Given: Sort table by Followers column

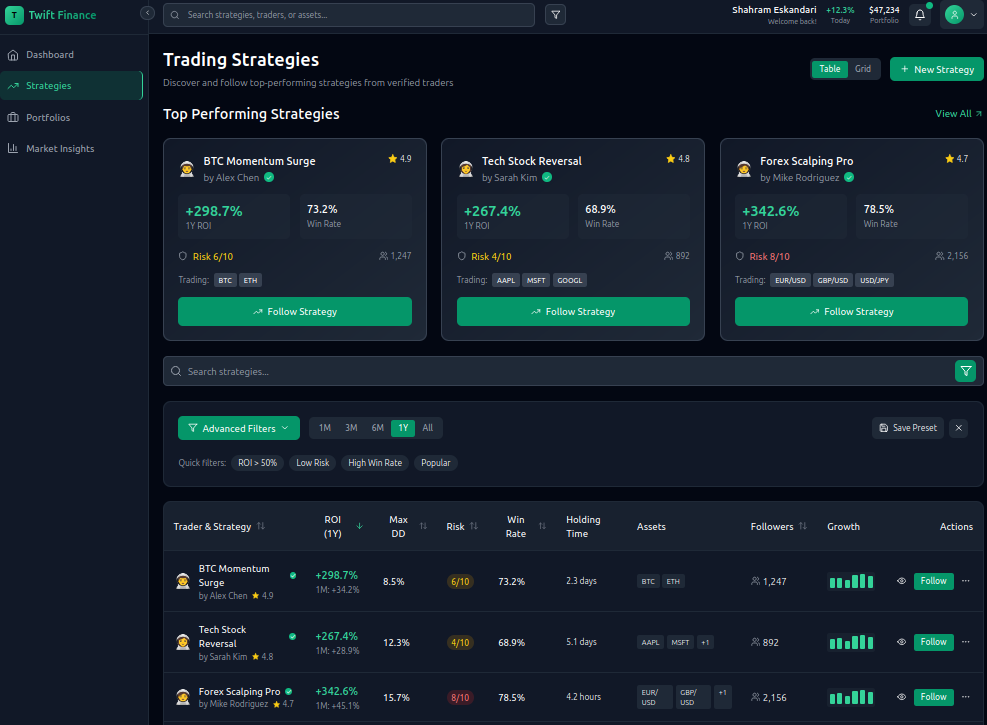Looking at the screenshot, I should point(802,526).
